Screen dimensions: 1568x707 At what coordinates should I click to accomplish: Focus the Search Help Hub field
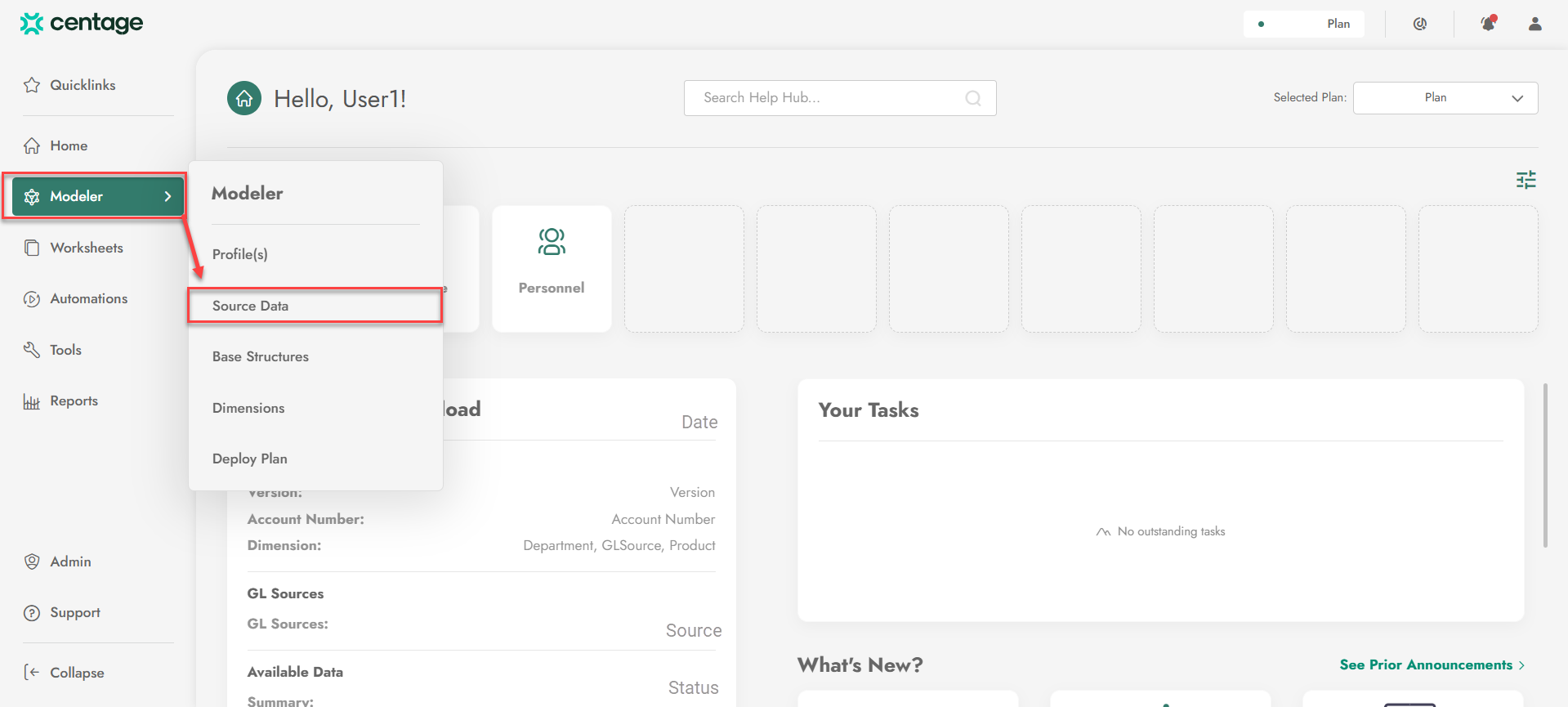pos(840,98)
